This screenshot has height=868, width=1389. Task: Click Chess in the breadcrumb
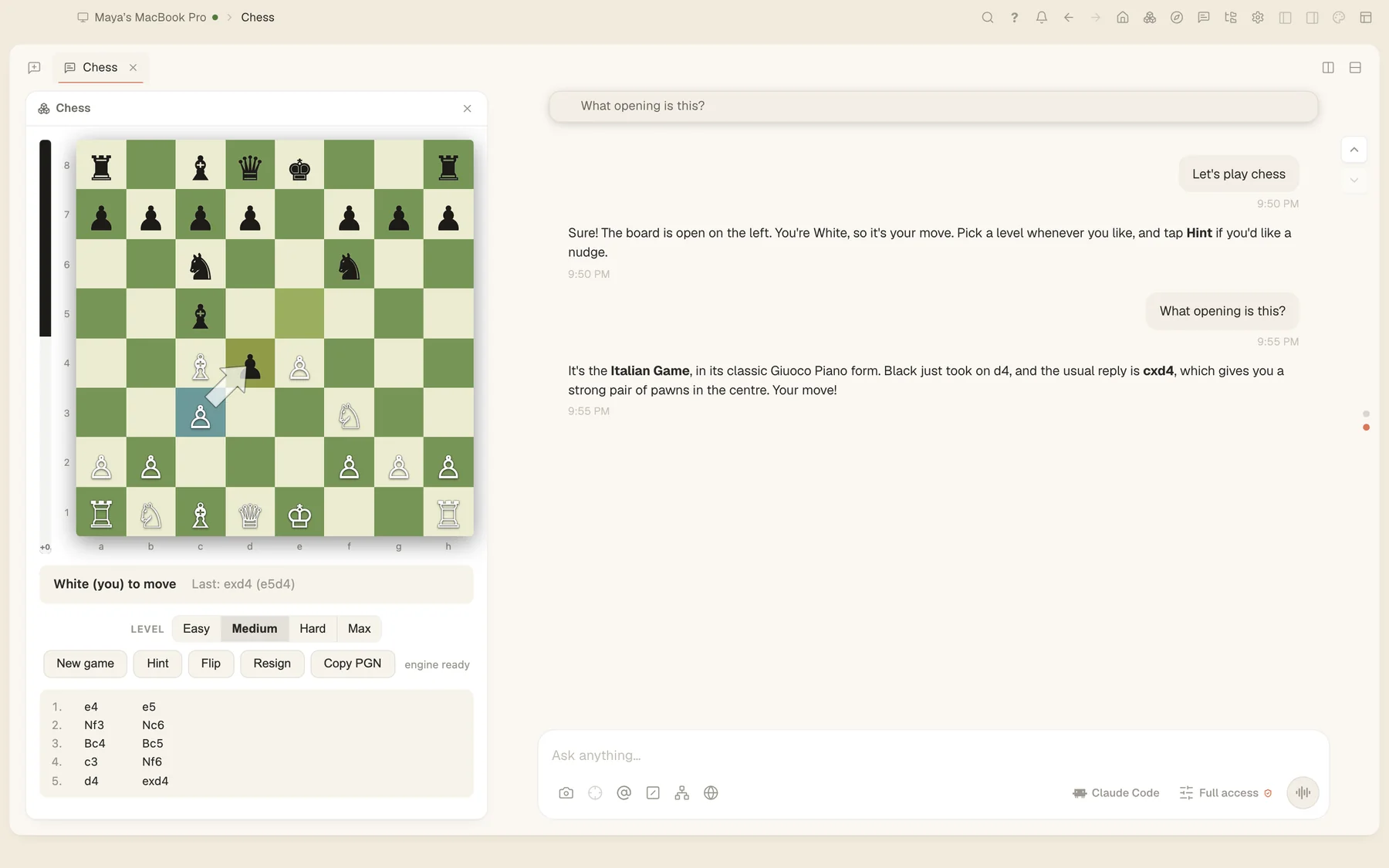point(257,17)
